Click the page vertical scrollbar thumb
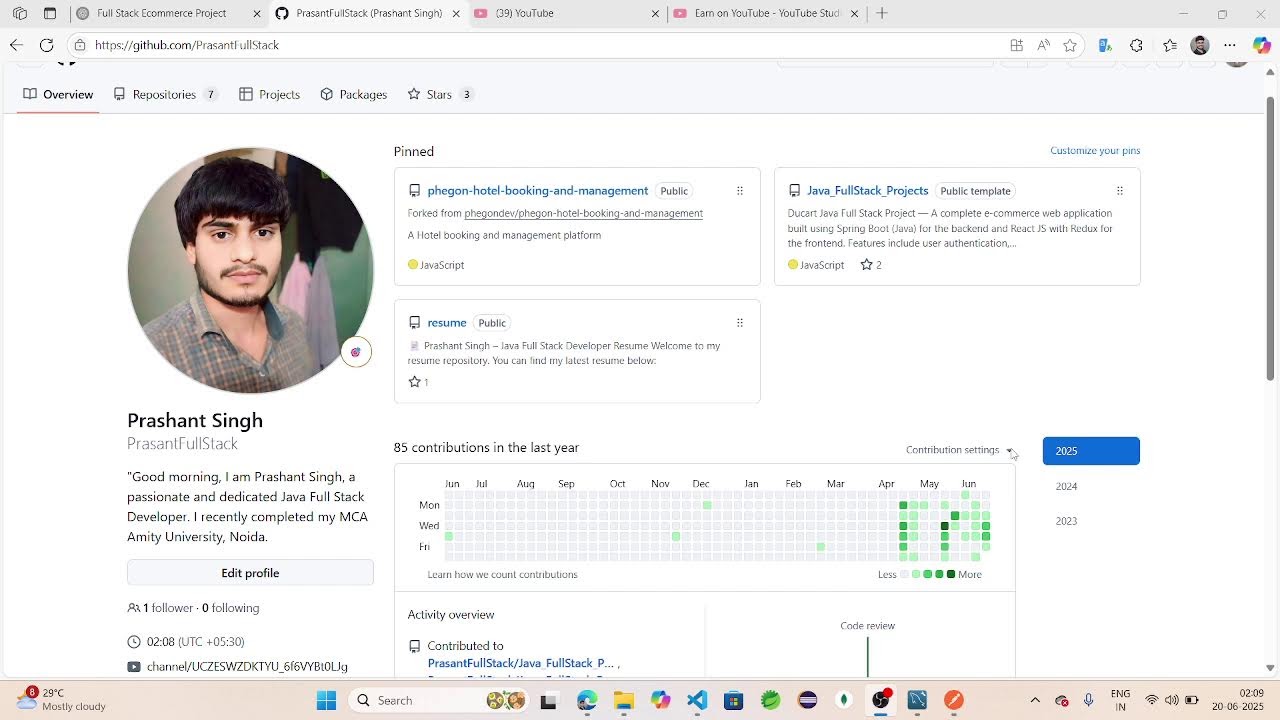1280x720 pixels. (1271, 238)
